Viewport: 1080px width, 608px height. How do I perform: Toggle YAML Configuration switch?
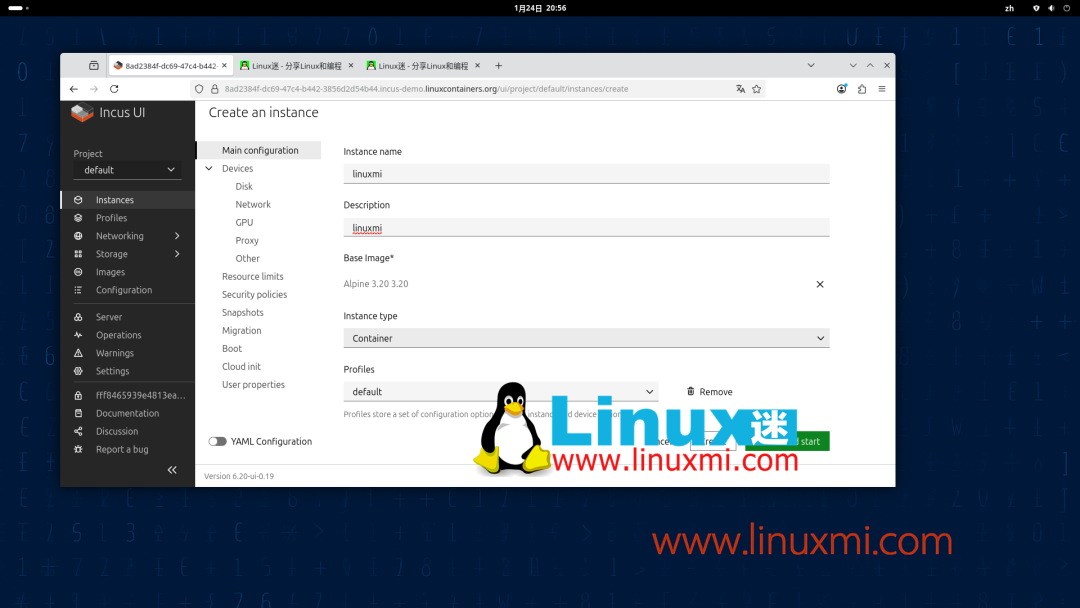pos(218,441)
